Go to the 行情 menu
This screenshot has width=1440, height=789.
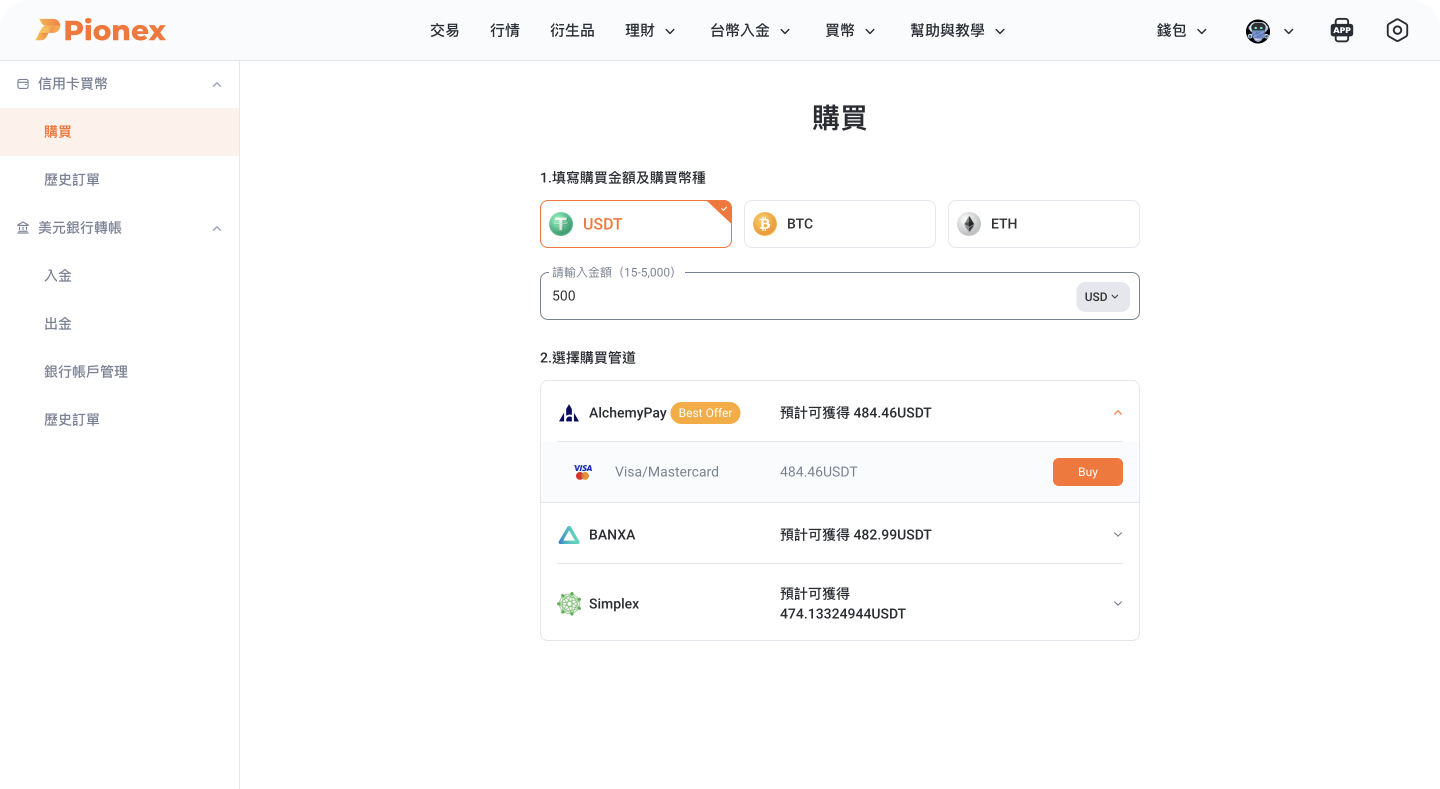(505, 31)
